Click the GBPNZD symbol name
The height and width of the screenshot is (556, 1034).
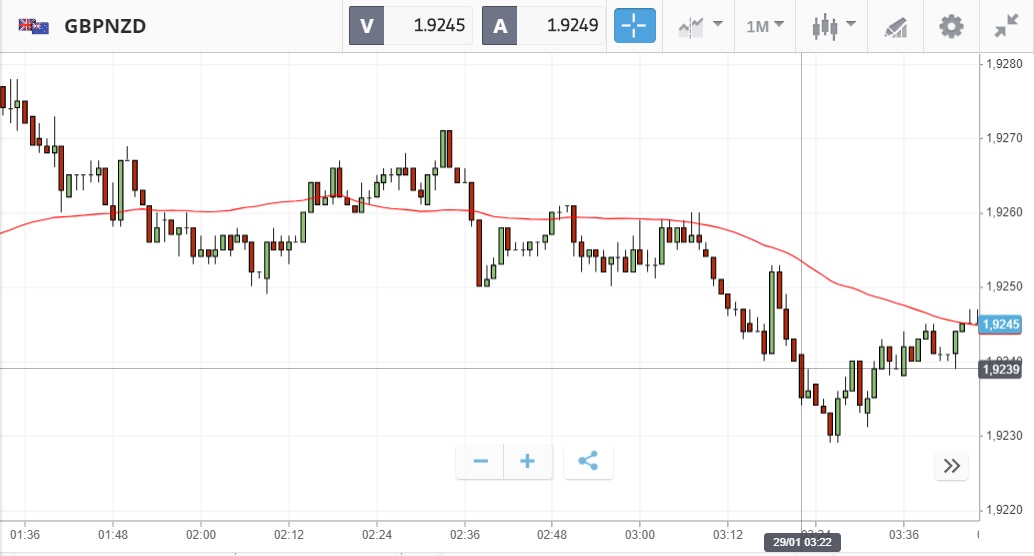click(x=105, y=26)
